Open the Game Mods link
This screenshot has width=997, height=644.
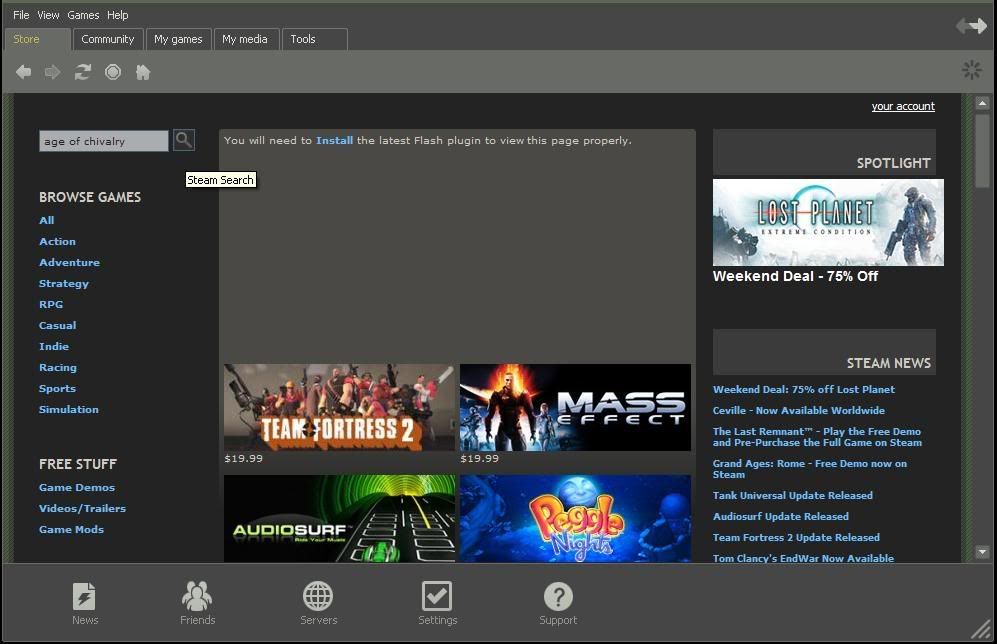(x=71, y=530)
